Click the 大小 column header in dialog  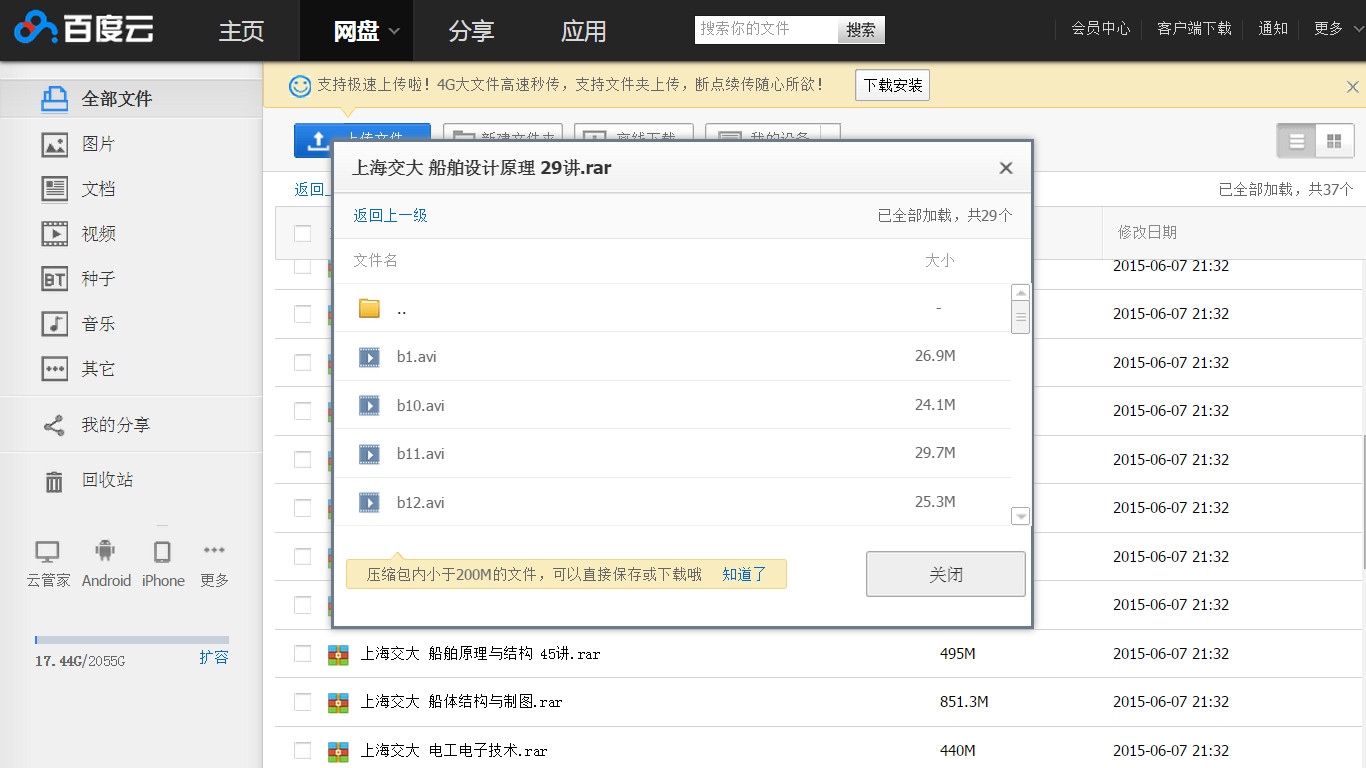[x=939, y=260]
